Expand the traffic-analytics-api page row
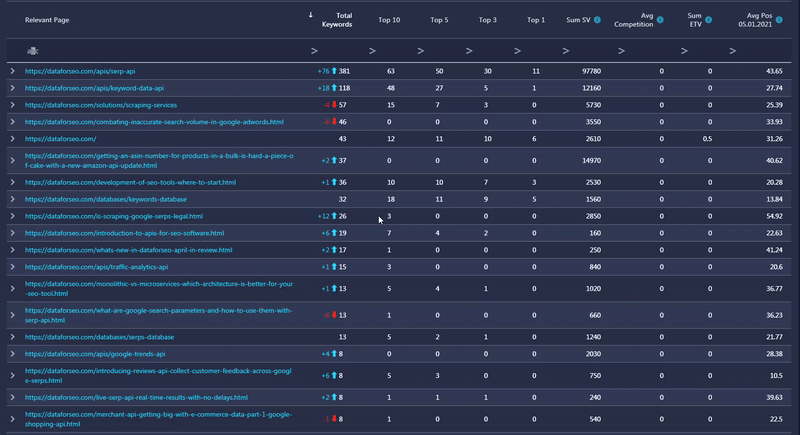Viewport: 800px width, 435px height. [13, 267]
